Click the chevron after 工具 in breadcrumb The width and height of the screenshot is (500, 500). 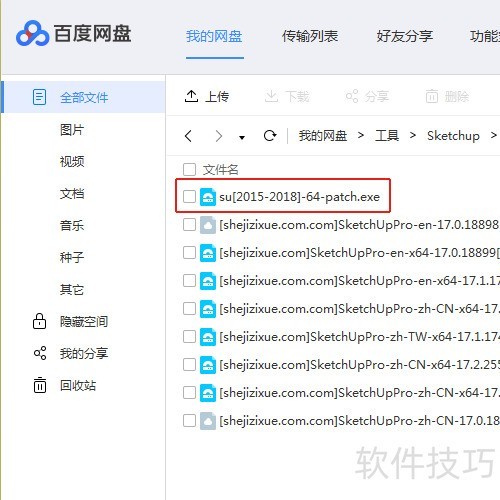[413, 135]
